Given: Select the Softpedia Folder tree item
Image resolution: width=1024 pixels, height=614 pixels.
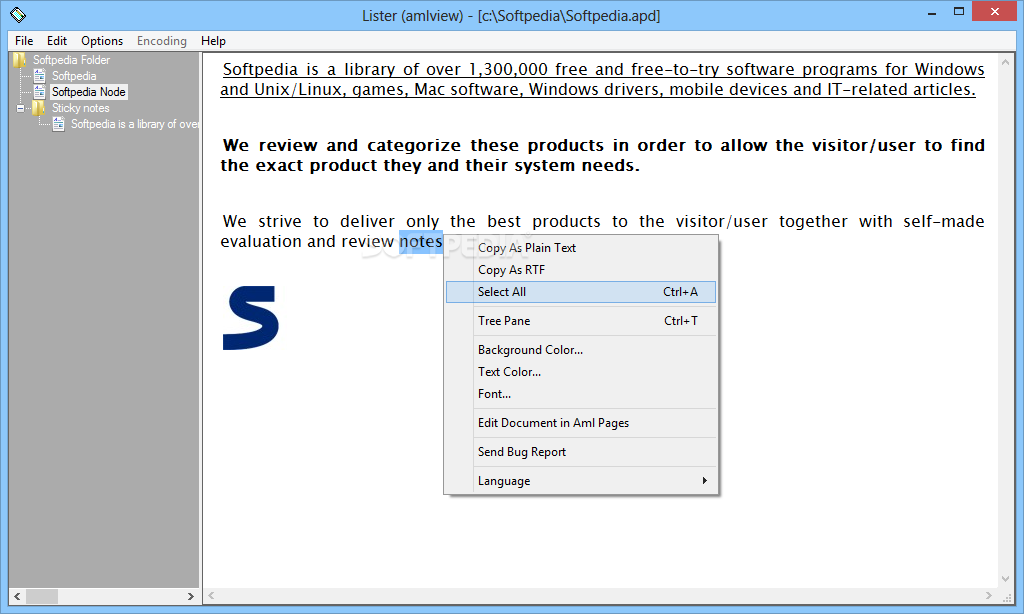Looking at the screenshot, I should coord(71,60).
